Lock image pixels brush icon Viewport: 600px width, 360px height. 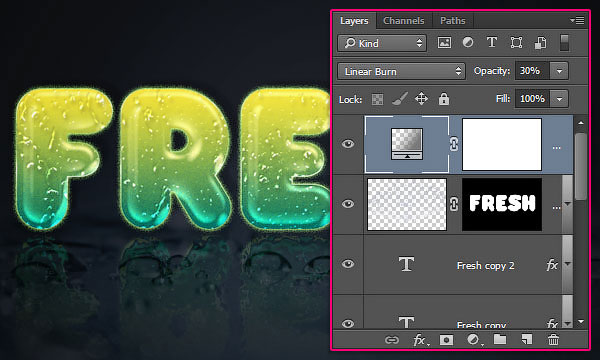pos(399,99)
